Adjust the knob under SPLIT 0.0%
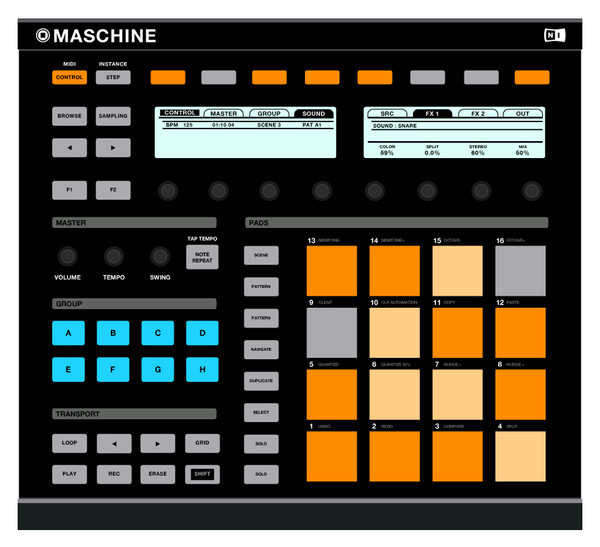600x547 pixels. tap(427, 191)
